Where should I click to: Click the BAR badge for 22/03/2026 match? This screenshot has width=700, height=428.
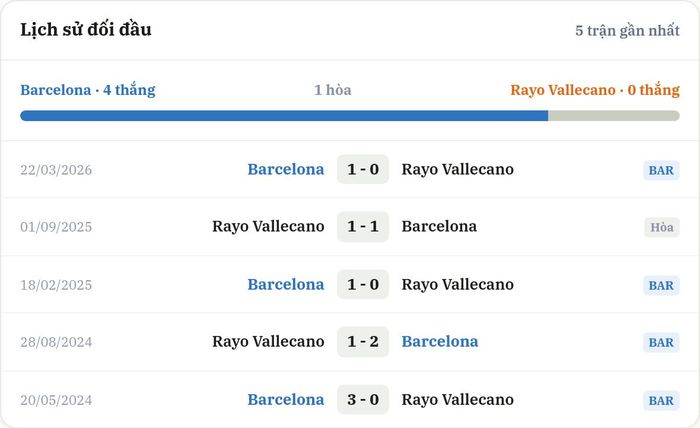coord(661,170)
